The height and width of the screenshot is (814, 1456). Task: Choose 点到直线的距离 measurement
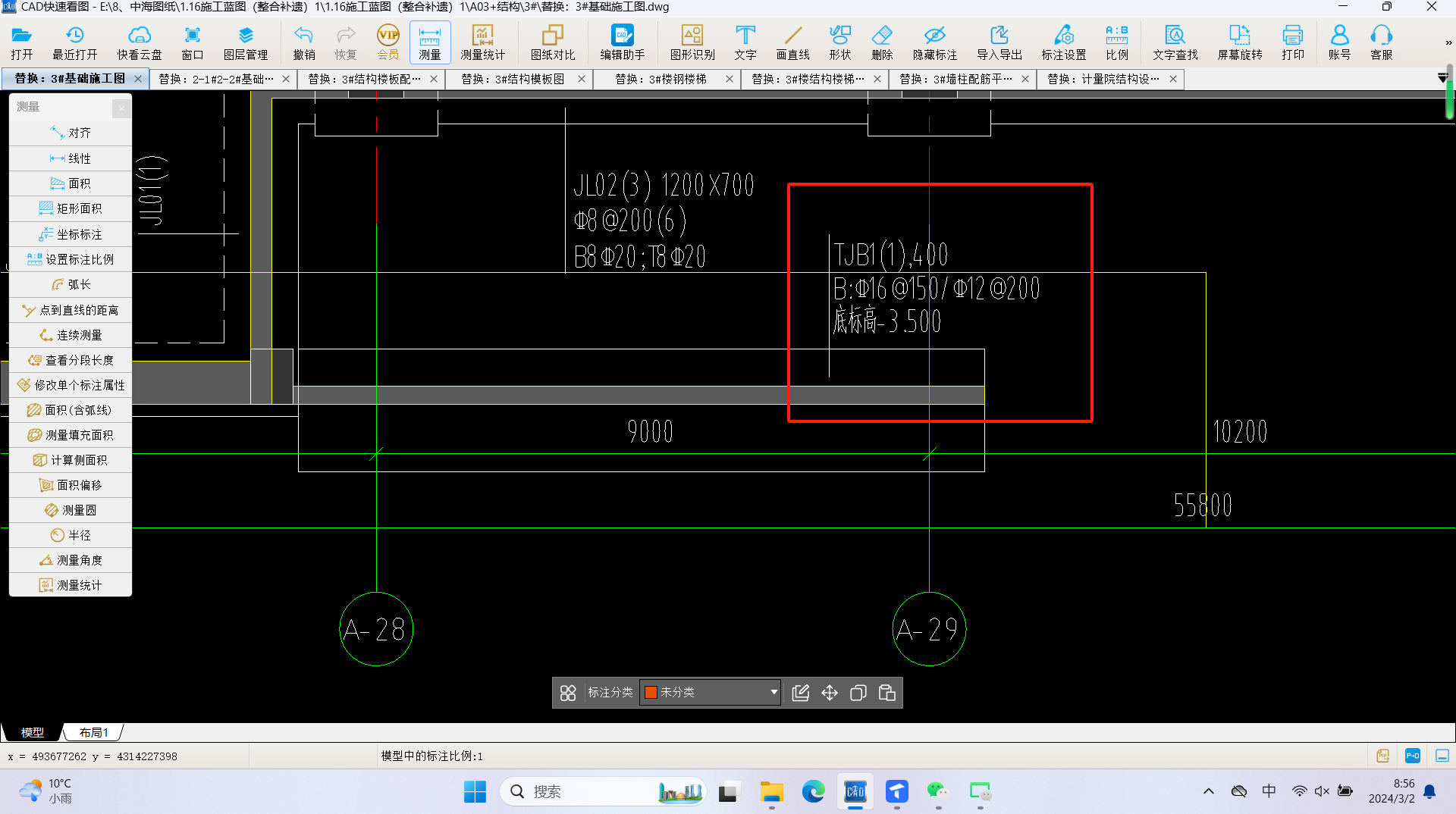pos(71,310)
